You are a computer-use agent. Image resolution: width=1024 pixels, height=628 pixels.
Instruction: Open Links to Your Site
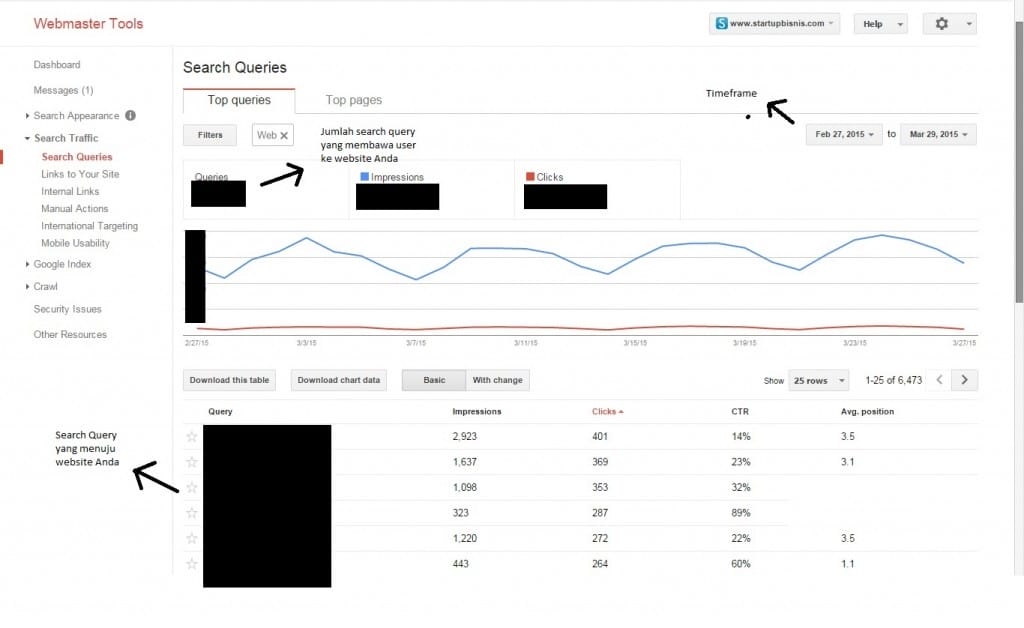(80, 174)
